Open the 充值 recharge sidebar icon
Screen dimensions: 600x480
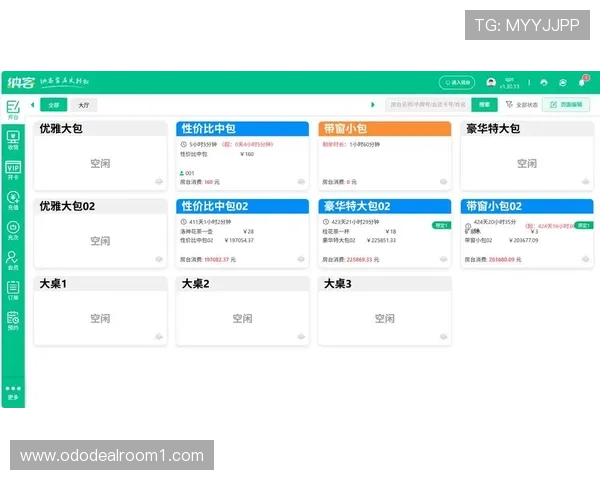point(13,200)
